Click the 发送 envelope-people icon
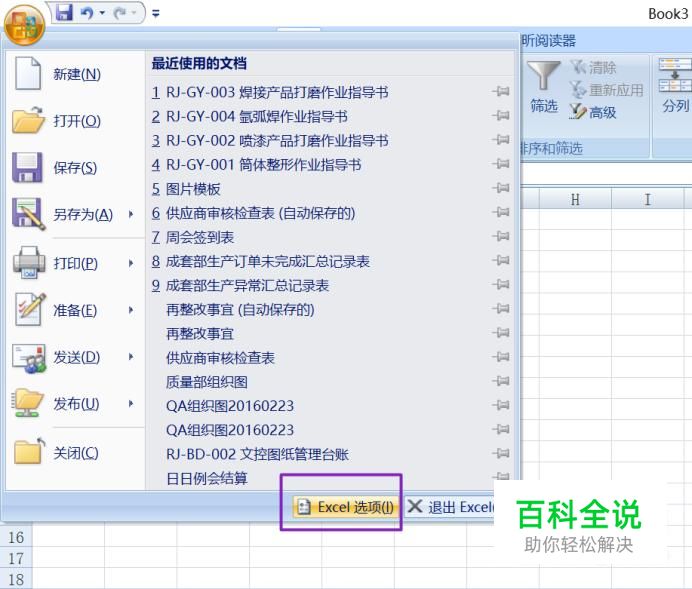692x589 pixels. 29,358
